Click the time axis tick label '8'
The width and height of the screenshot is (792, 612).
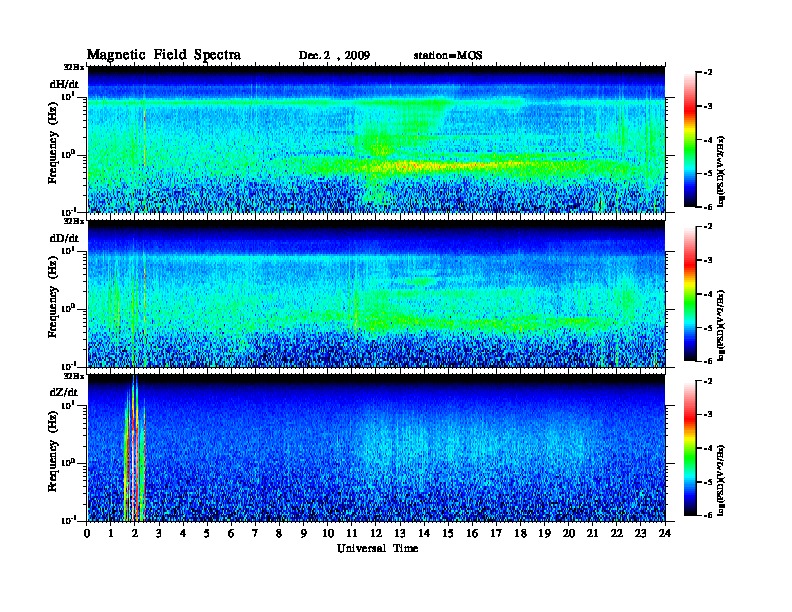279,534
